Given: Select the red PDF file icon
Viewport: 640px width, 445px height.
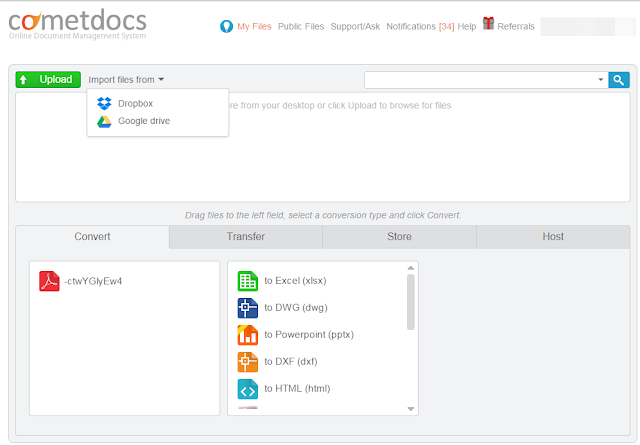Looking at the screenshot, I should tap(49, 281).
